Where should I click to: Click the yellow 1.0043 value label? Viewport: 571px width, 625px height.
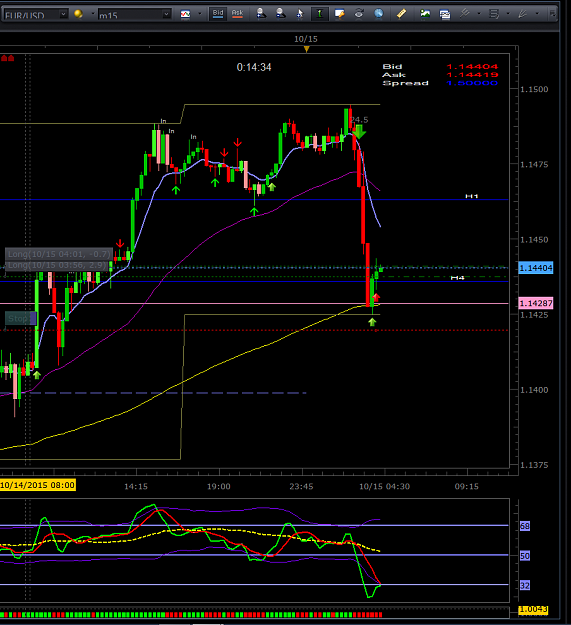pos(533,610)
